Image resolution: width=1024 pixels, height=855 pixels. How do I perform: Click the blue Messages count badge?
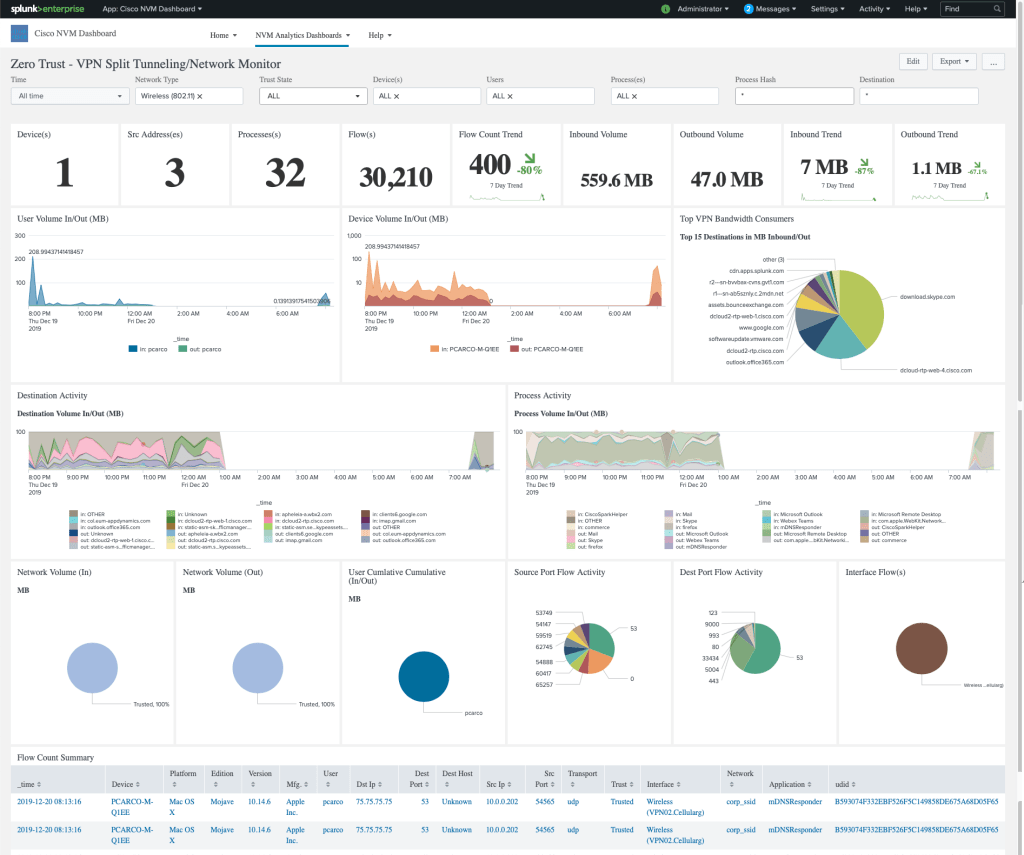pos(748,9)
